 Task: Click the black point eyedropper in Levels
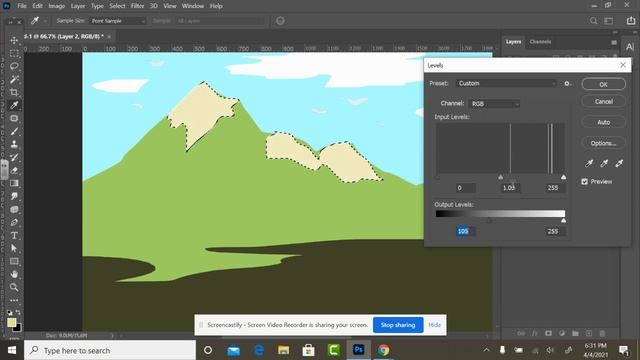coord(589,163)
